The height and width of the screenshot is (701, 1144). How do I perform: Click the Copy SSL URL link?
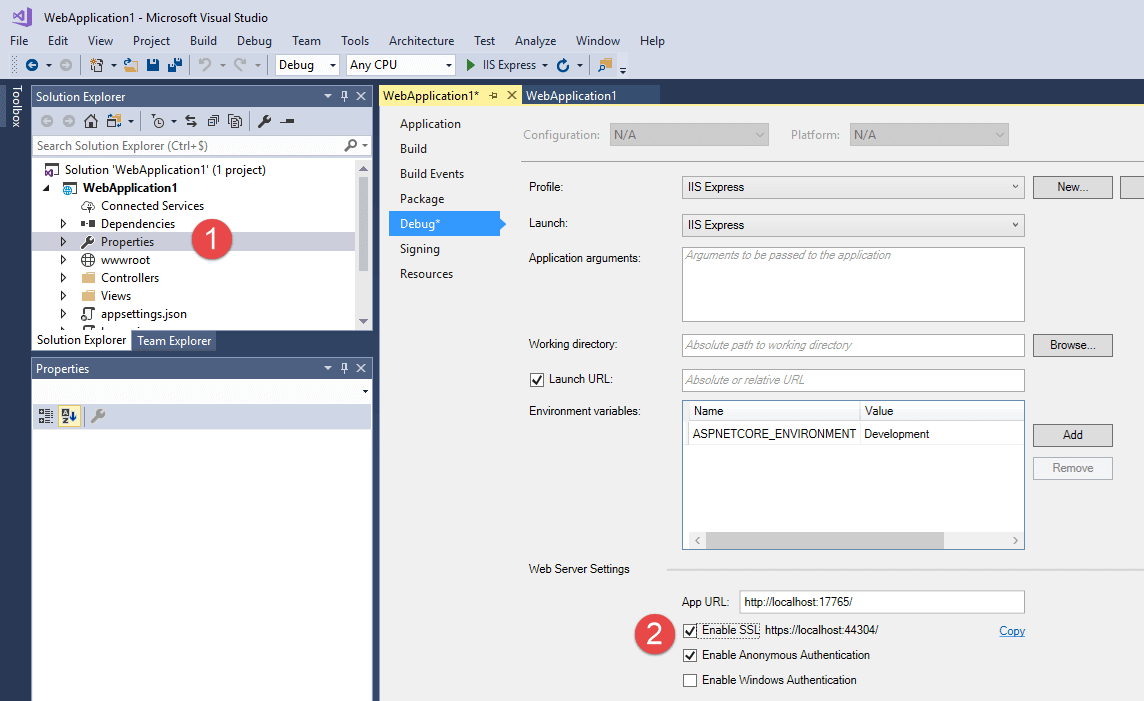pyautogui.click(x=1011, y=631)
